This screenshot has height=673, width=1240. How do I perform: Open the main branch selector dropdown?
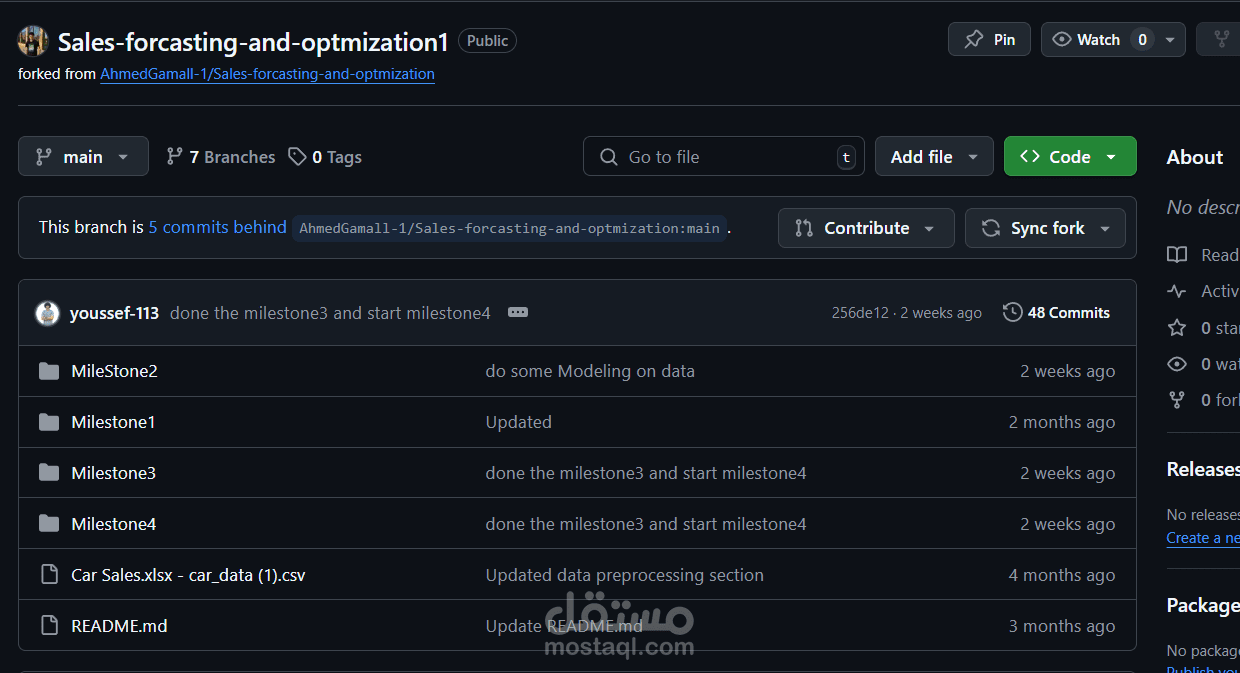pos(83,157)
